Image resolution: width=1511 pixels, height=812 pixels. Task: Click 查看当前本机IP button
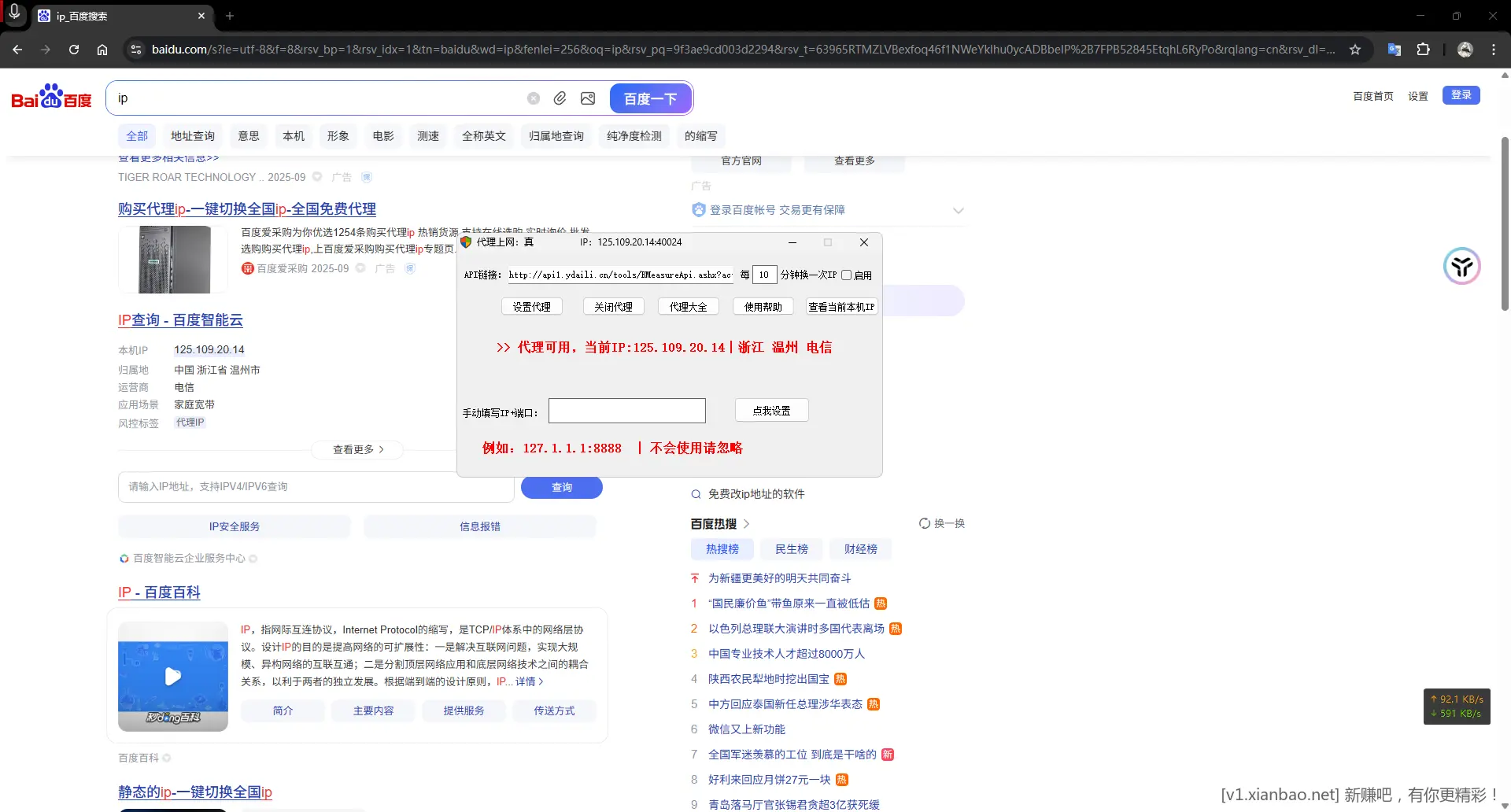(841, 307)
